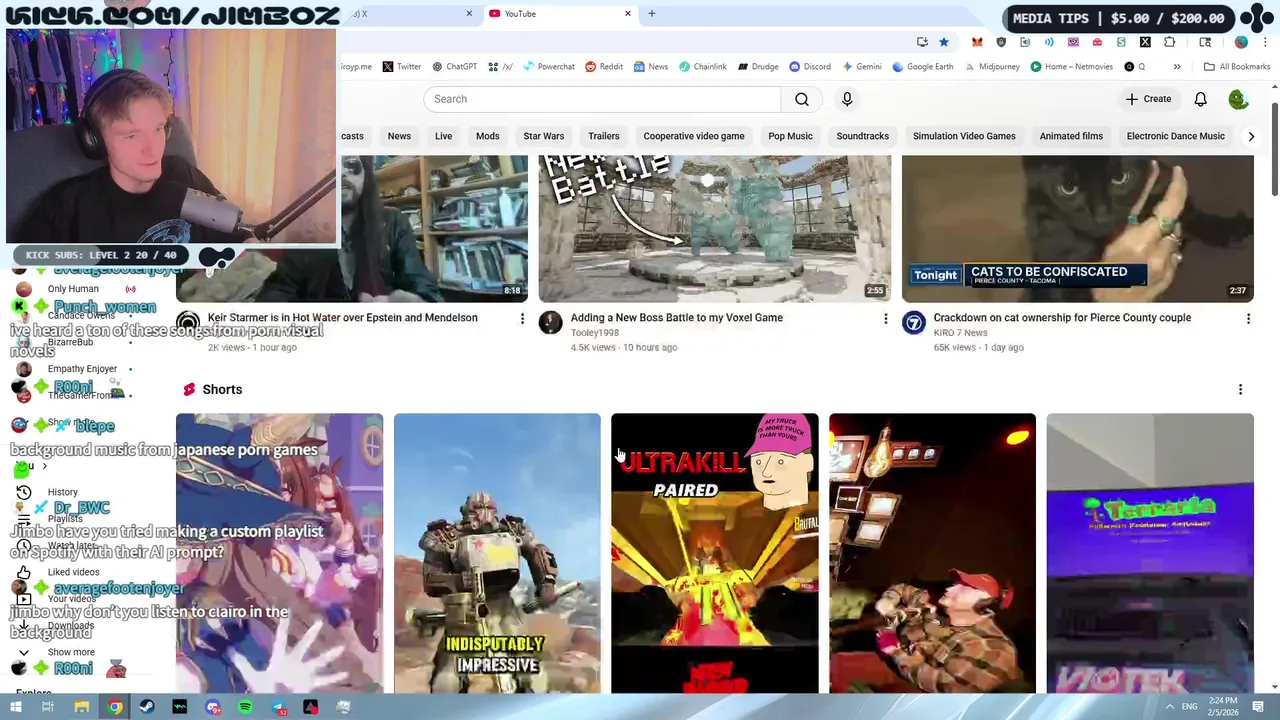Open options for cat ownership video
The width and height of the screenshot is (1280, 720).
coord(1248,319)
